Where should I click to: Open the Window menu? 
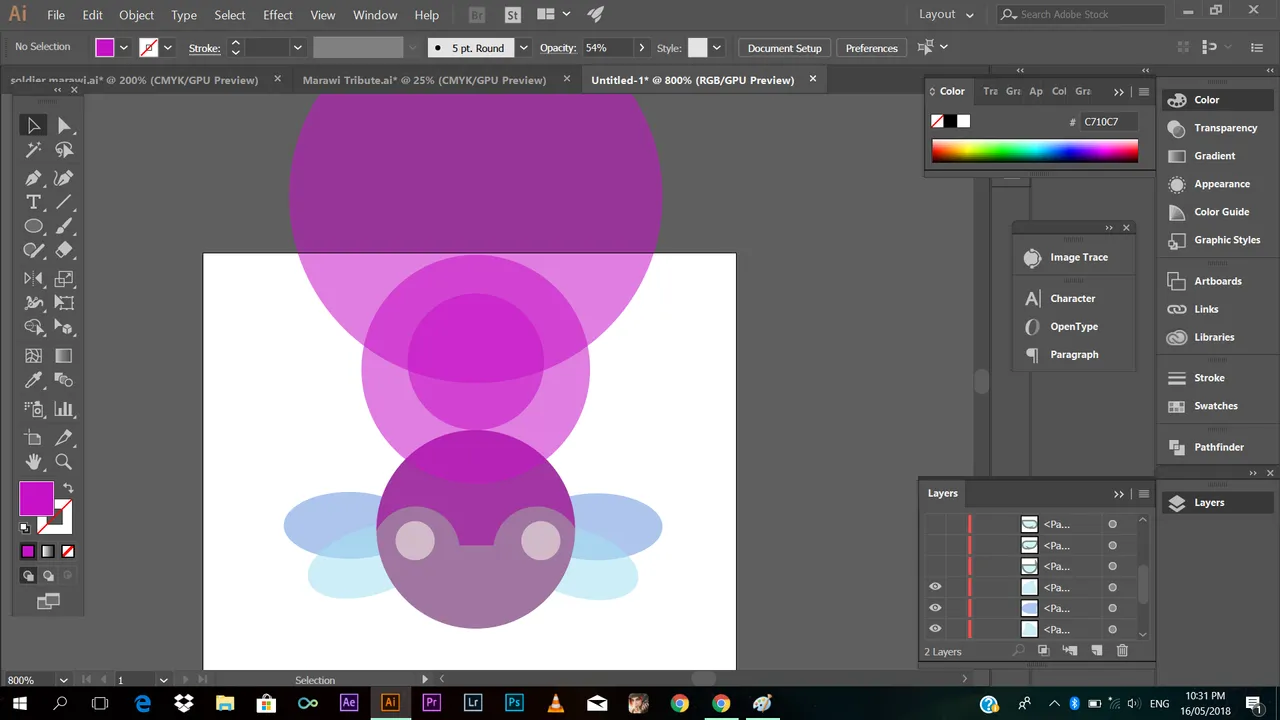tap(375, 15)
